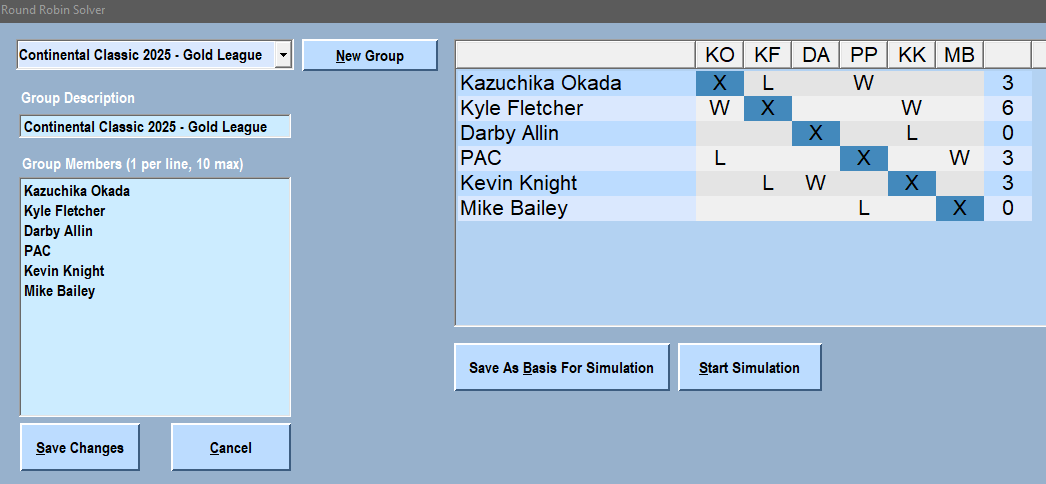Viewport: 1046px width, 484px height.
Task: Click the KO column header
Action: click(x=719, y=55)
